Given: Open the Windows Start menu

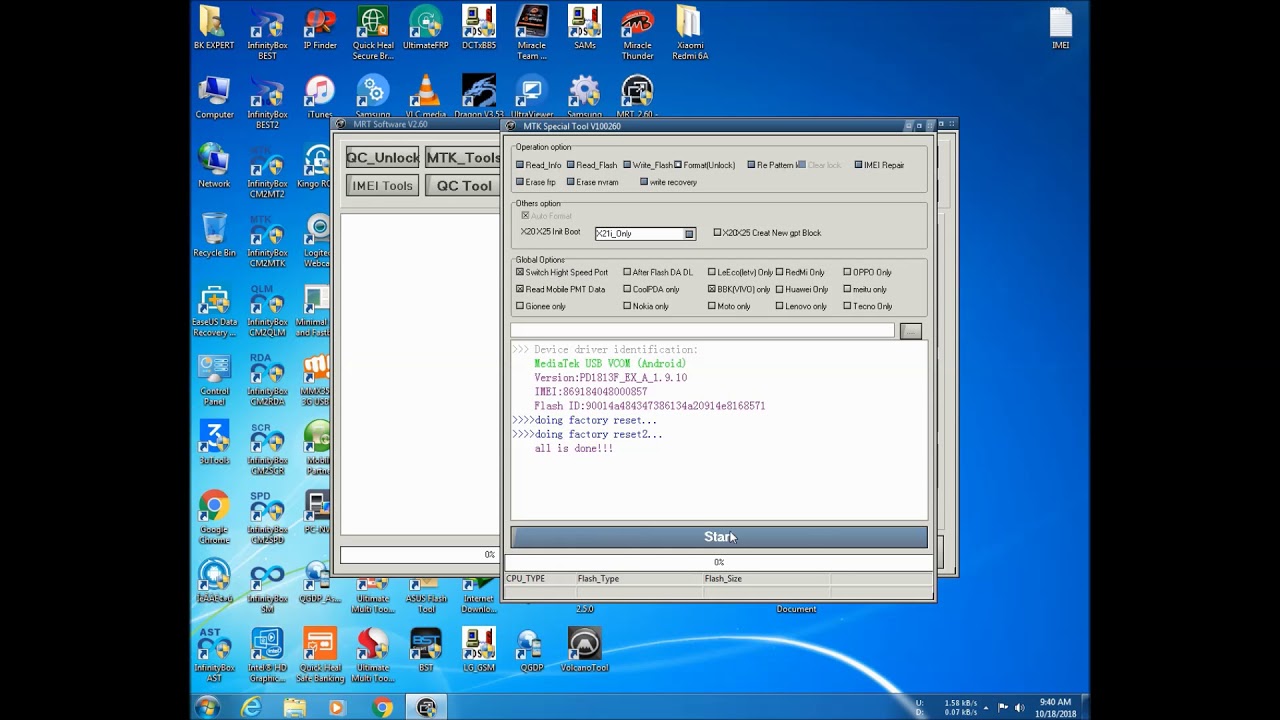Looking at the screenshot, I should [208, 707].
